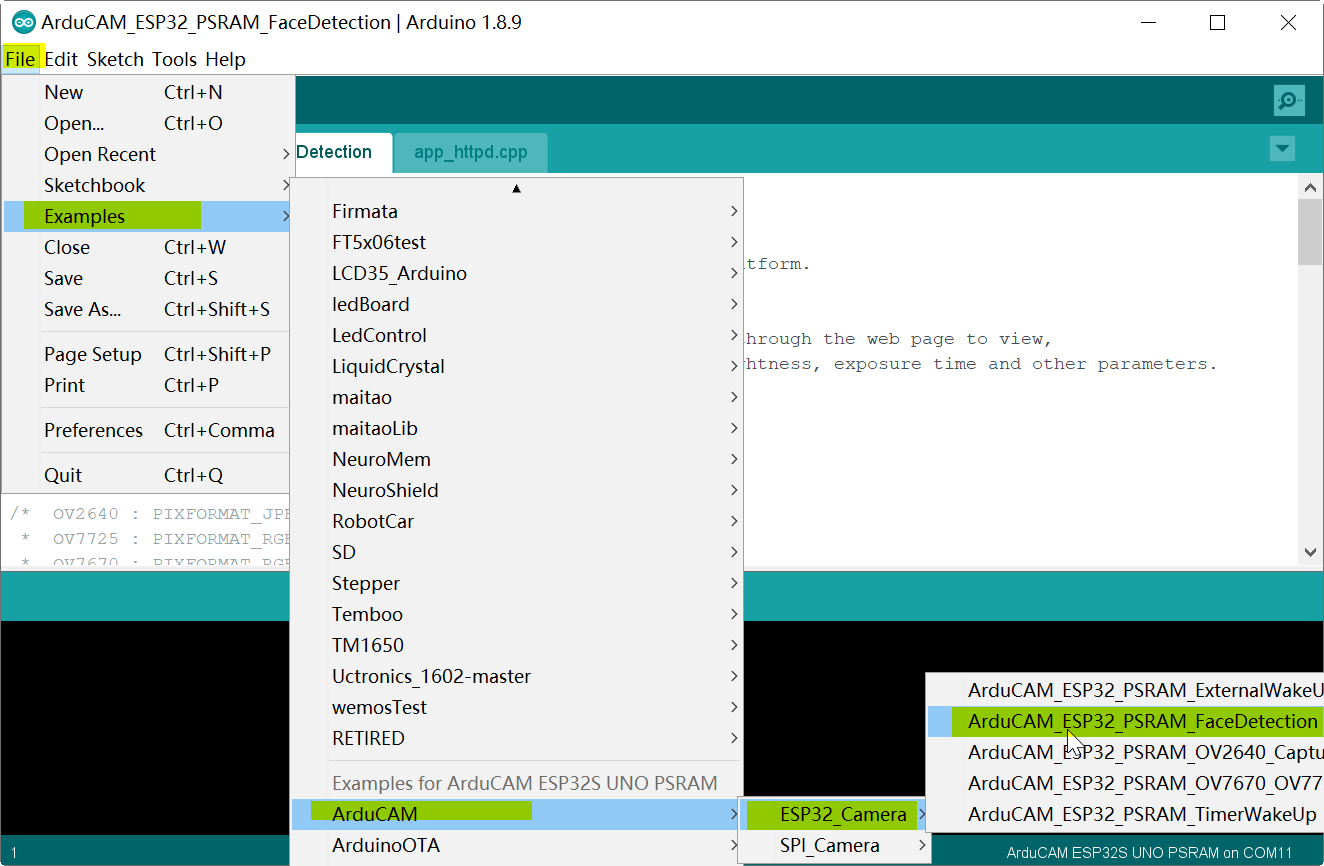Open the ArduCAM_ESP32_PSRAM_TimerWakeUp example

1125,814
